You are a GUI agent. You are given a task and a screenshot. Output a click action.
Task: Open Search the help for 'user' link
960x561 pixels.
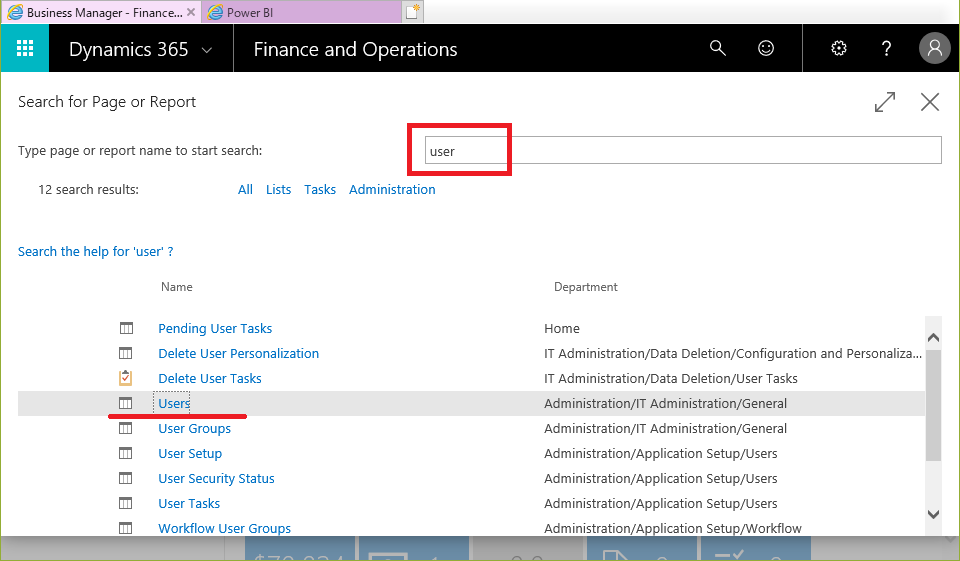tap(96, 252)
